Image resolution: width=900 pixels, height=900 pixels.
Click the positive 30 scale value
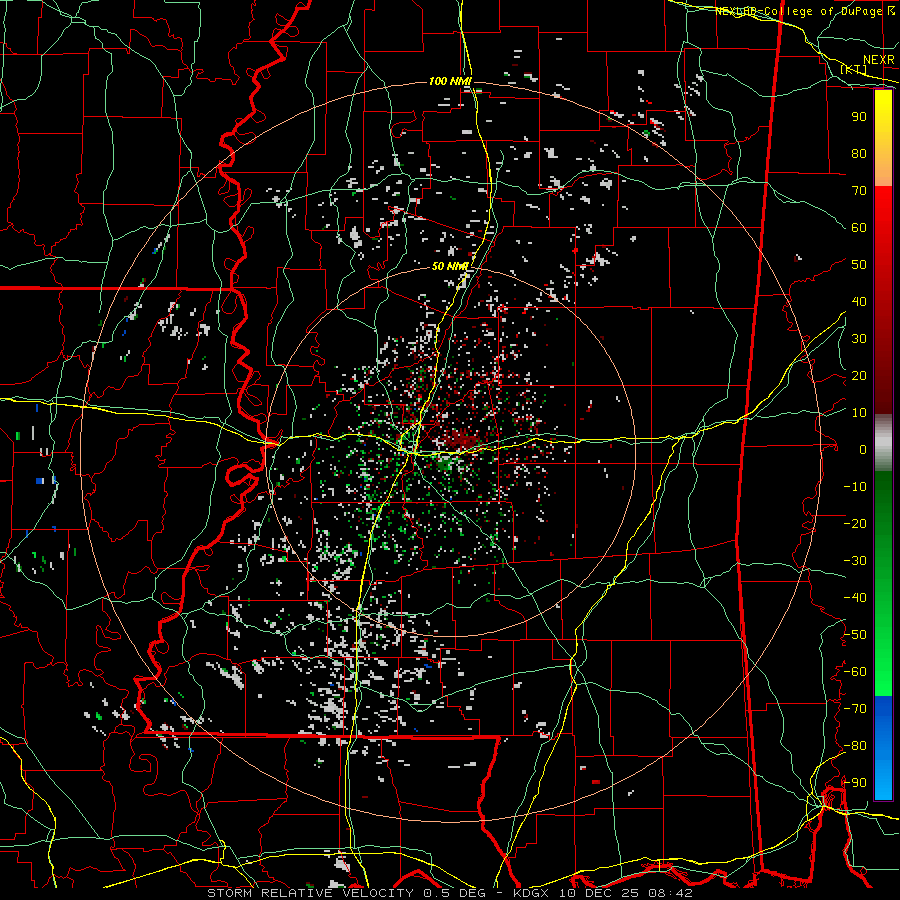click(x=859, y=339)
